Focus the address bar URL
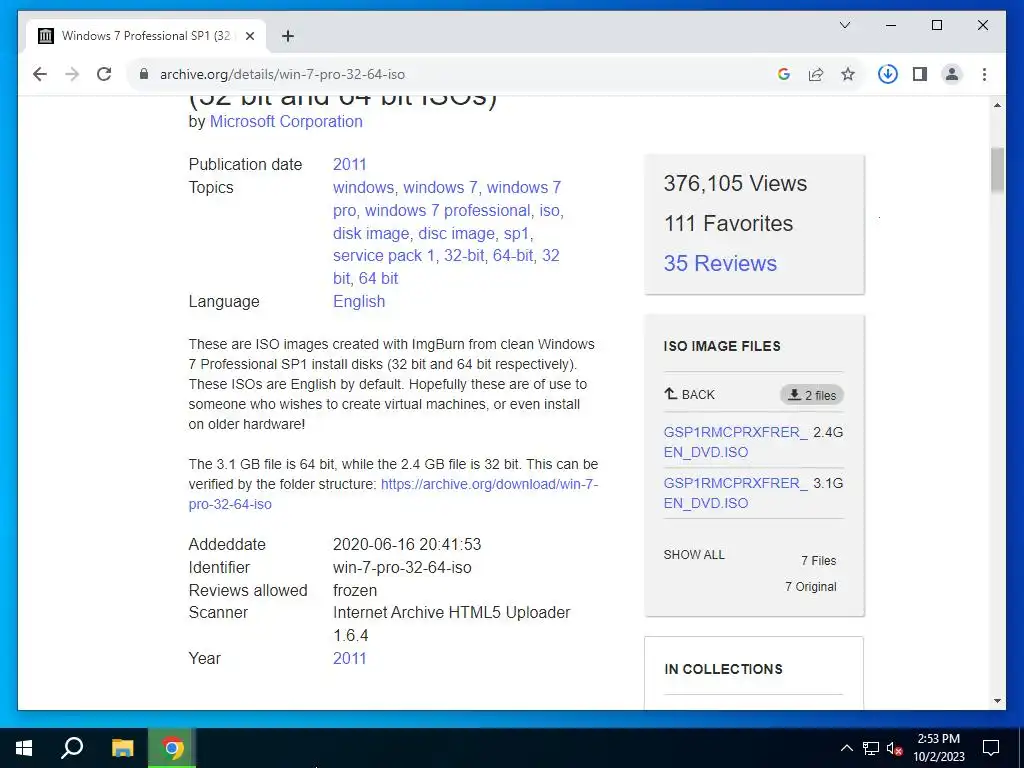 (x=282, y=74)
